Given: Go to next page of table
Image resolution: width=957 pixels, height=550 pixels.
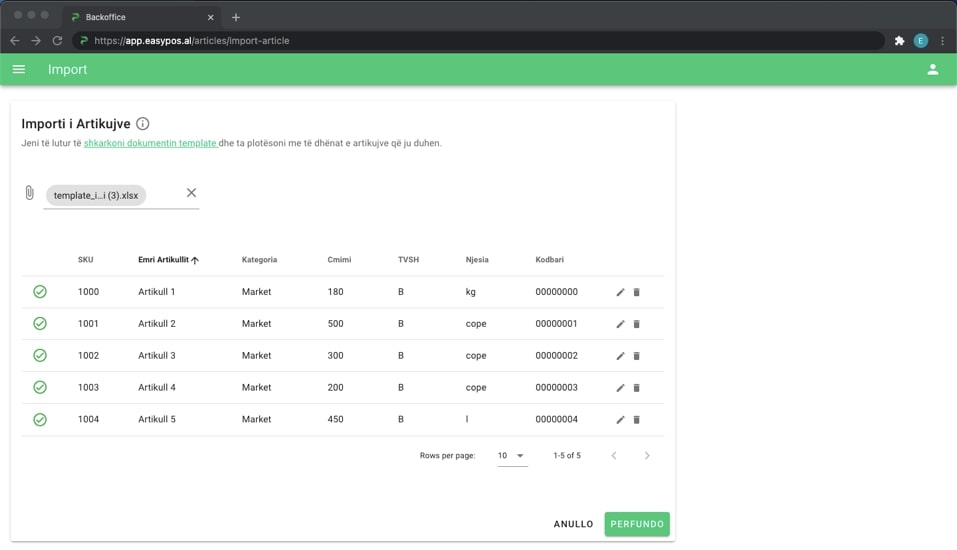Looking at the screenshot, I should click(647, 456).
